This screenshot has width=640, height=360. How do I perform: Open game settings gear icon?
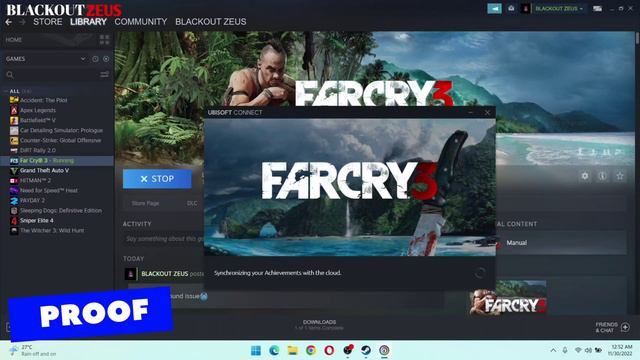click(x=585, y=176)
